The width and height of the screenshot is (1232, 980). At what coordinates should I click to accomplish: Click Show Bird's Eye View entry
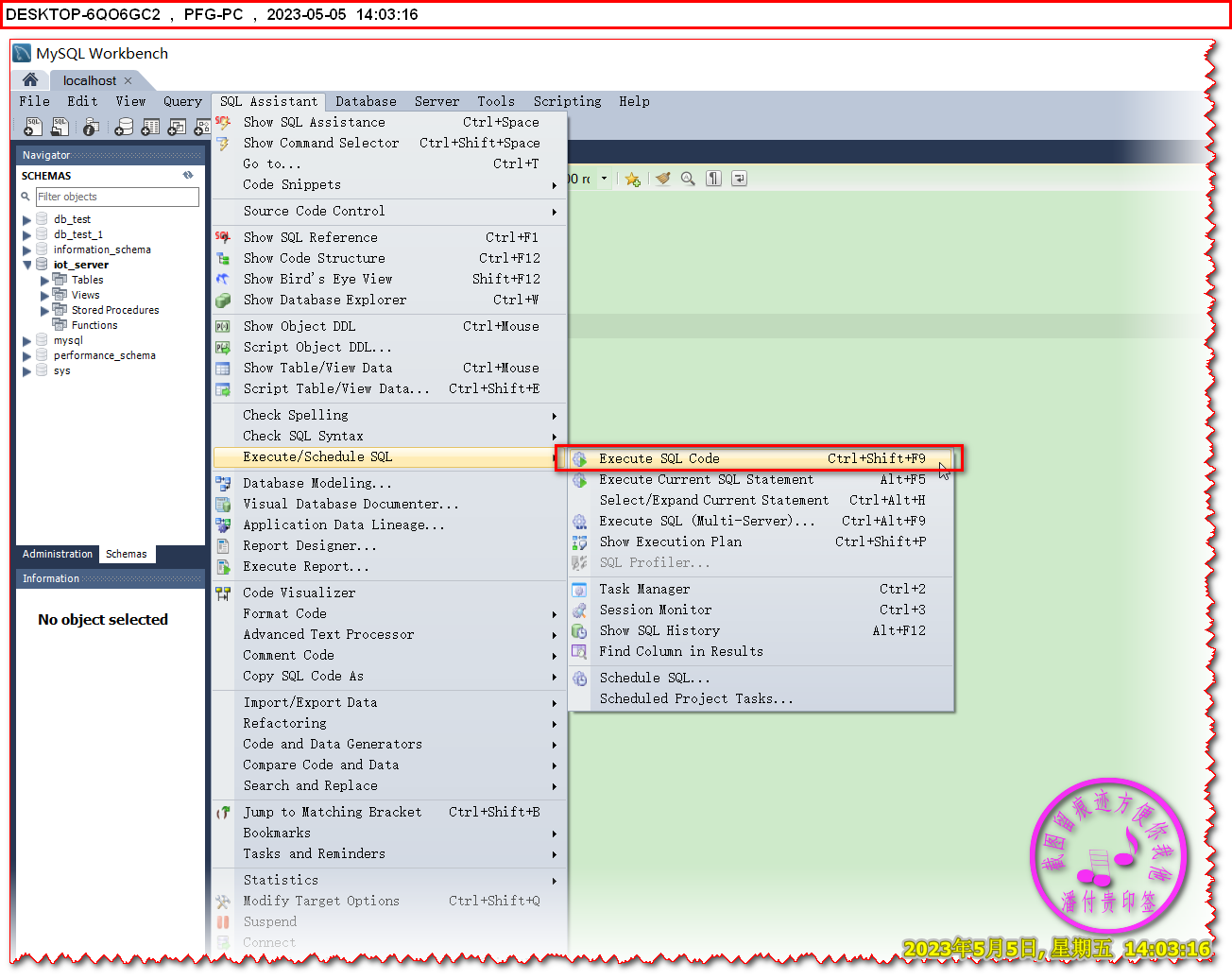389,279
